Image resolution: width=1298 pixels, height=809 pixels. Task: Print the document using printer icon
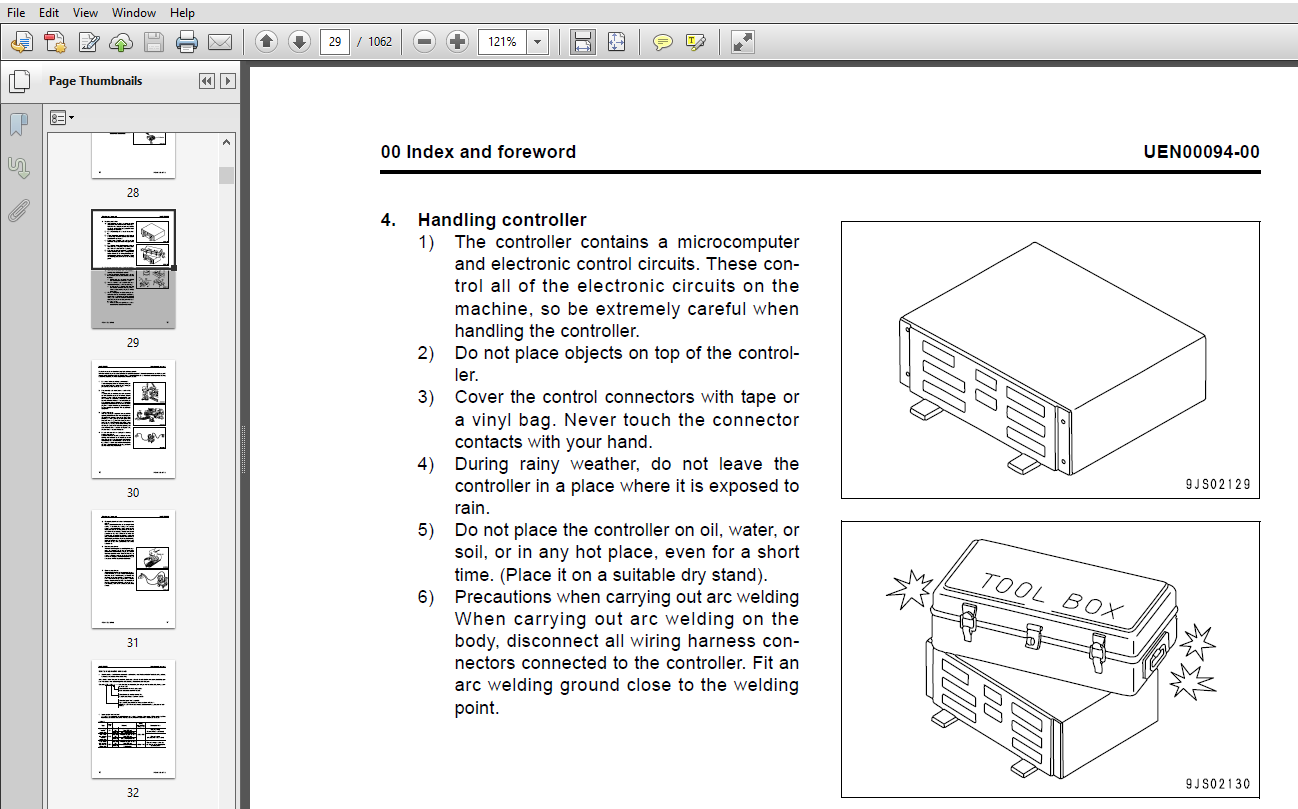(x=187, y=42)
